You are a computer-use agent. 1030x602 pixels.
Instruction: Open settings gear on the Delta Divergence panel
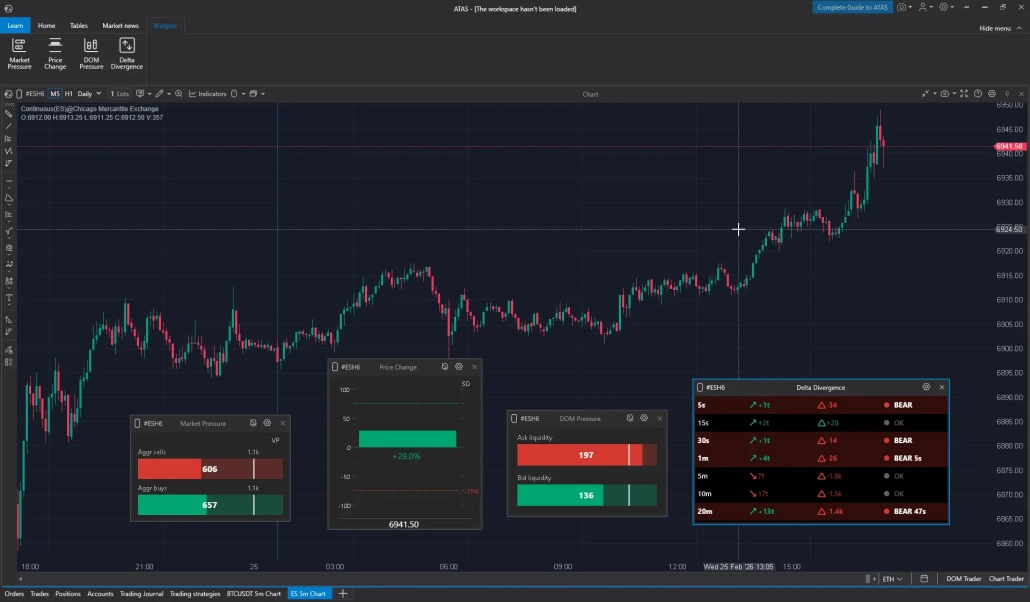point(926,387)
